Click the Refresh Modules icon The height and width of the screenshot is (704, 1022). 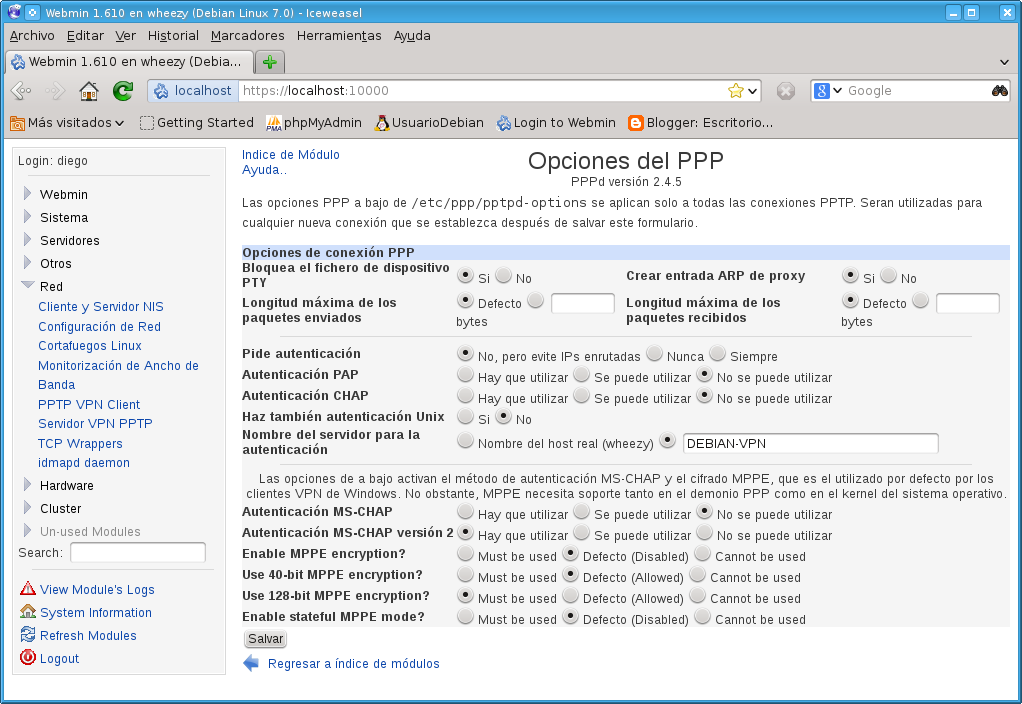28,634
